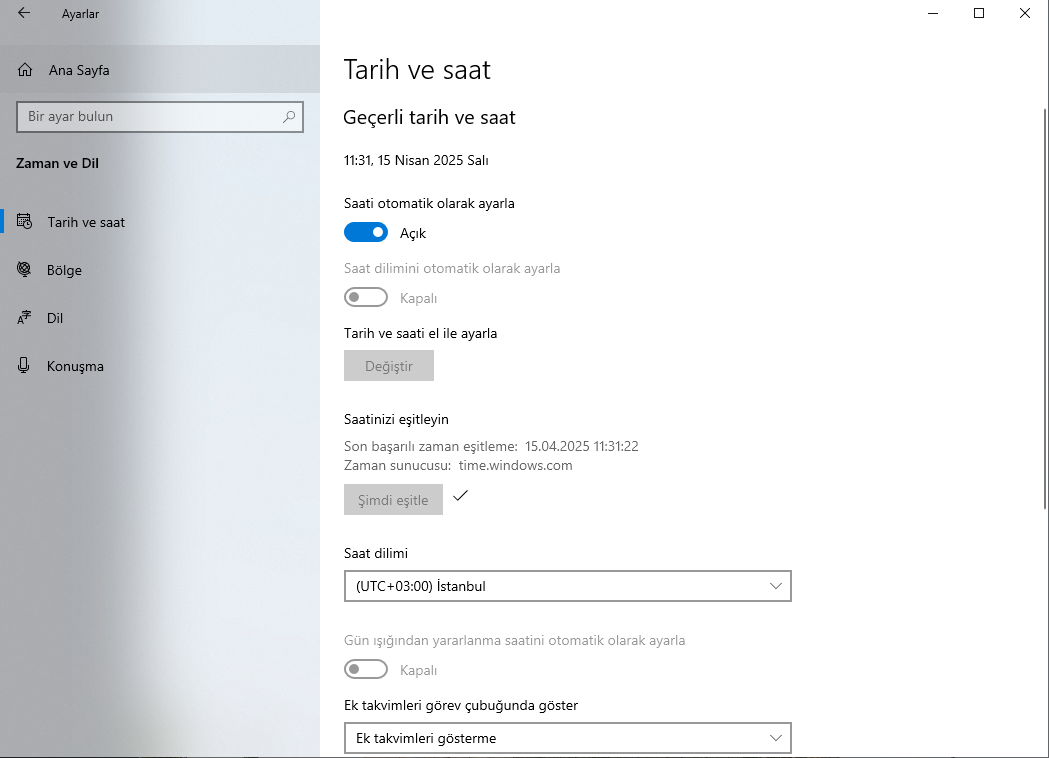Click the Zaman ve Dil heading
Screen dimensions: 1049x758
58,163
